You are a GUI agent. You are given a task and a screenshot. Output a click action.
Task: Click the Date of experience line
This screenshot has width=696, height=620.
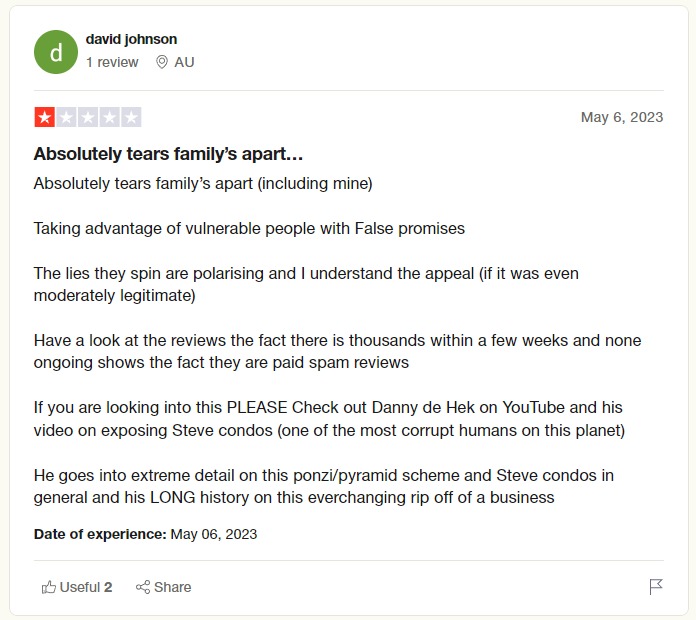tap(146, 534)
